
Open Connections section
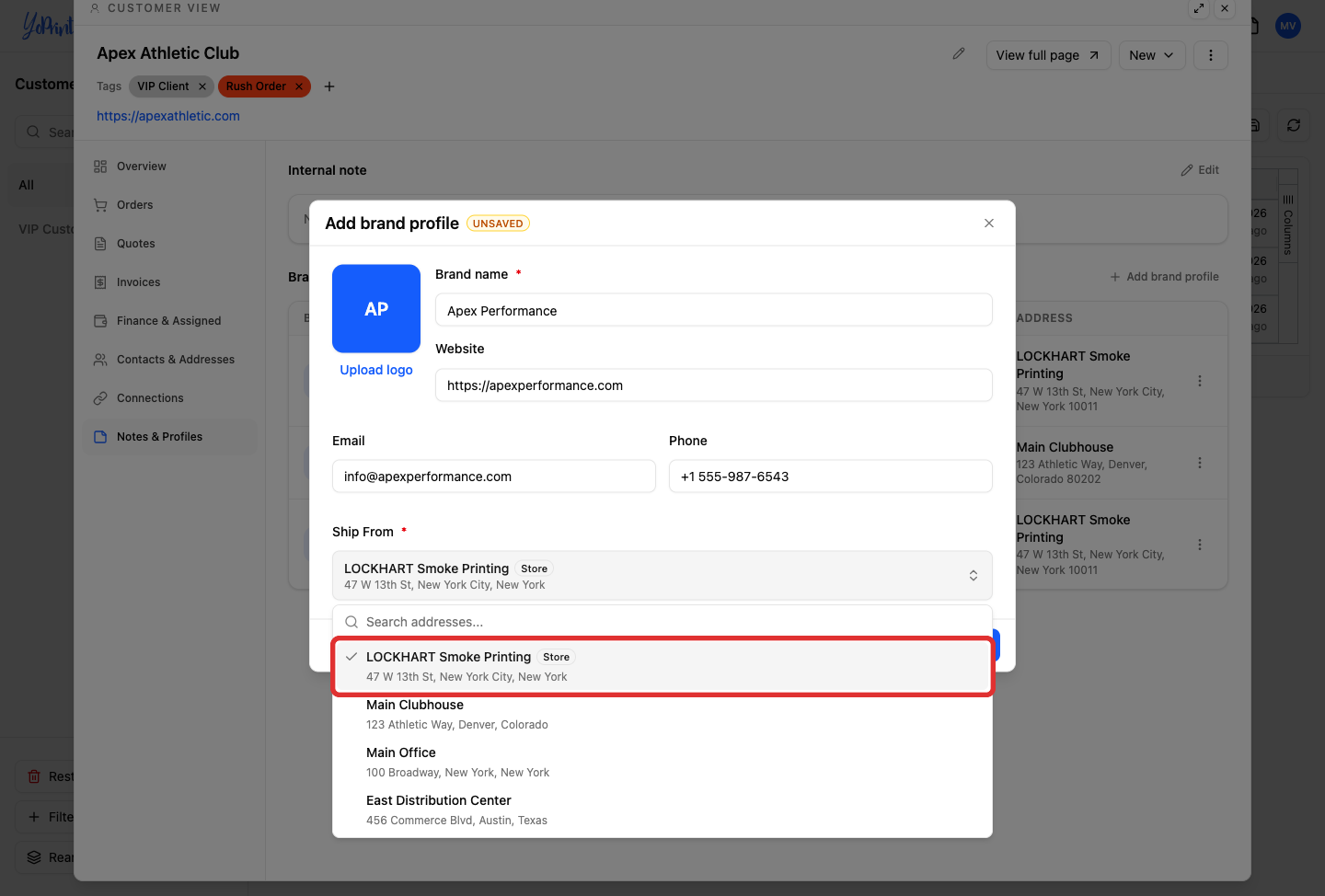(x=150, y=398)
